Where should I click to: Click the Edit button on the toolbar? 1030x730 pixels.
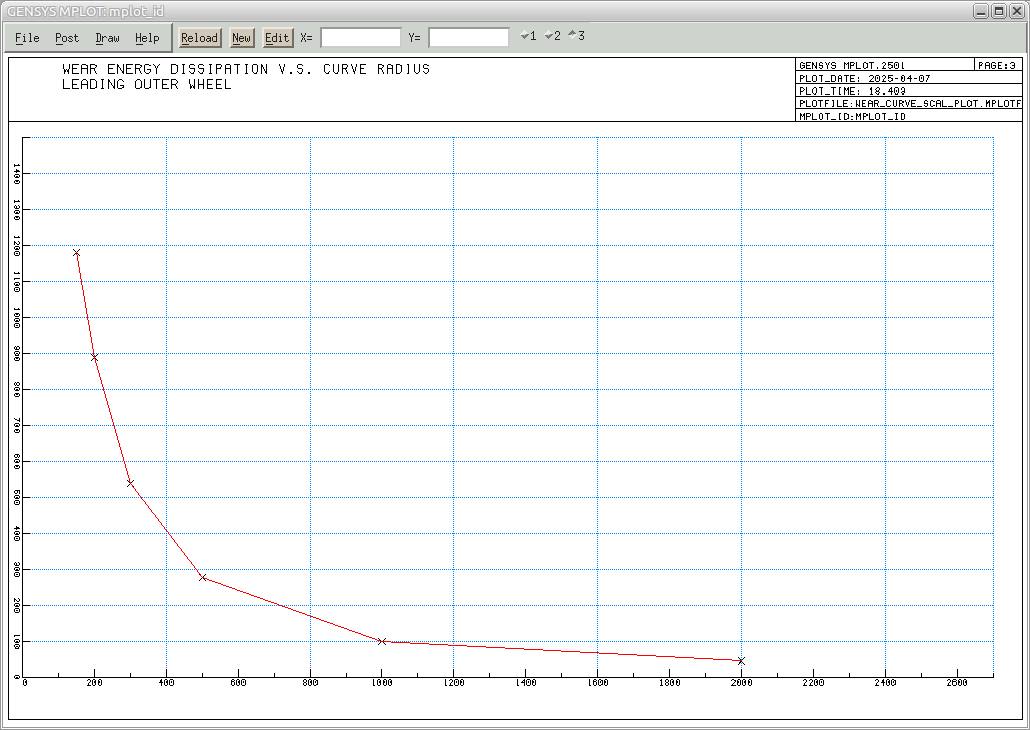coord(277,37)
